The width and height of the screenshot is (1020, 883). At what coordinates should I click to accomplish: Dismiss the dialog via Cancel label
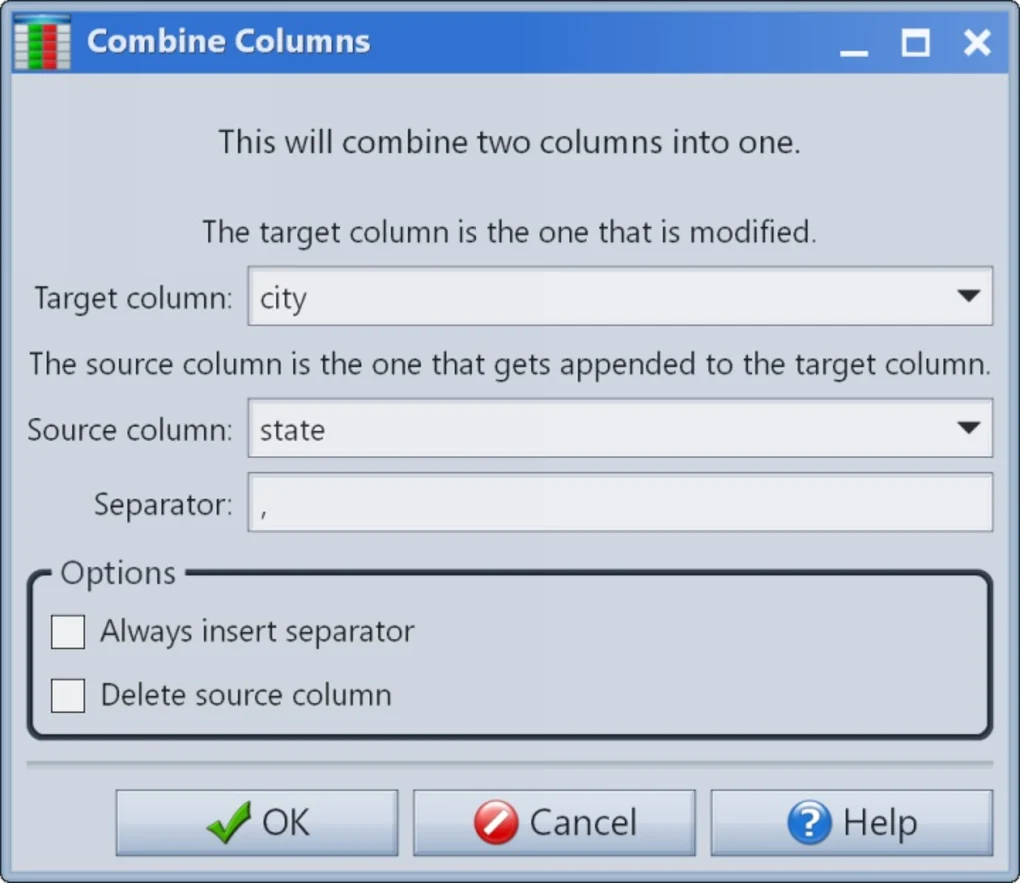click(583, 823)
